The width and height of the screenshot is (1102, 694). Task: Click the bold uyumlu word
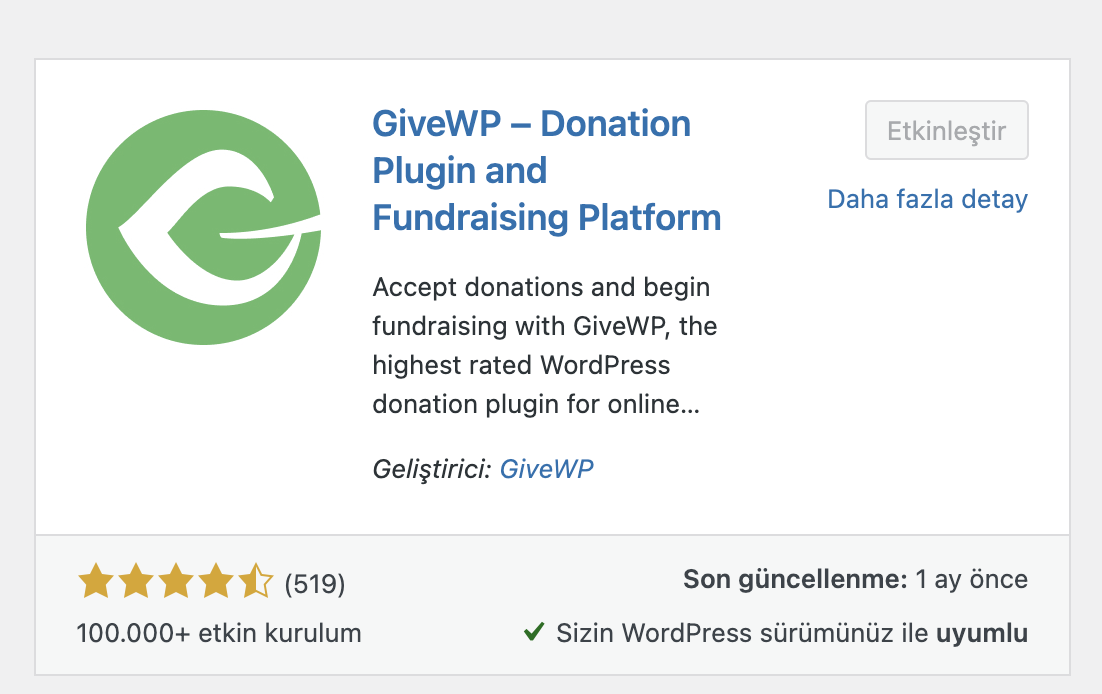point(981,633)
